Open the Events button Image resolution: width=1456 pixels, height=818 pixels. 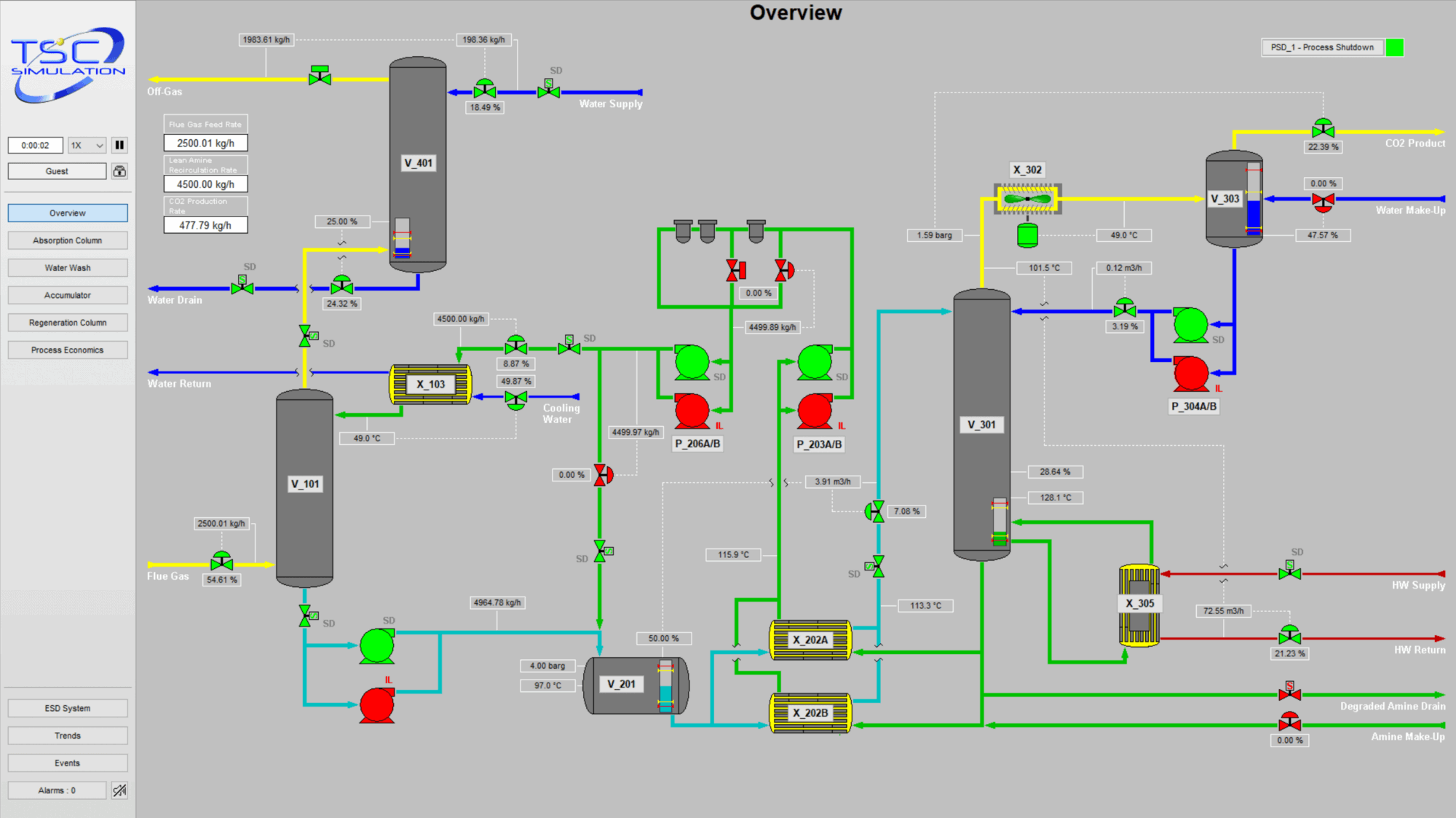click(68, 763)
